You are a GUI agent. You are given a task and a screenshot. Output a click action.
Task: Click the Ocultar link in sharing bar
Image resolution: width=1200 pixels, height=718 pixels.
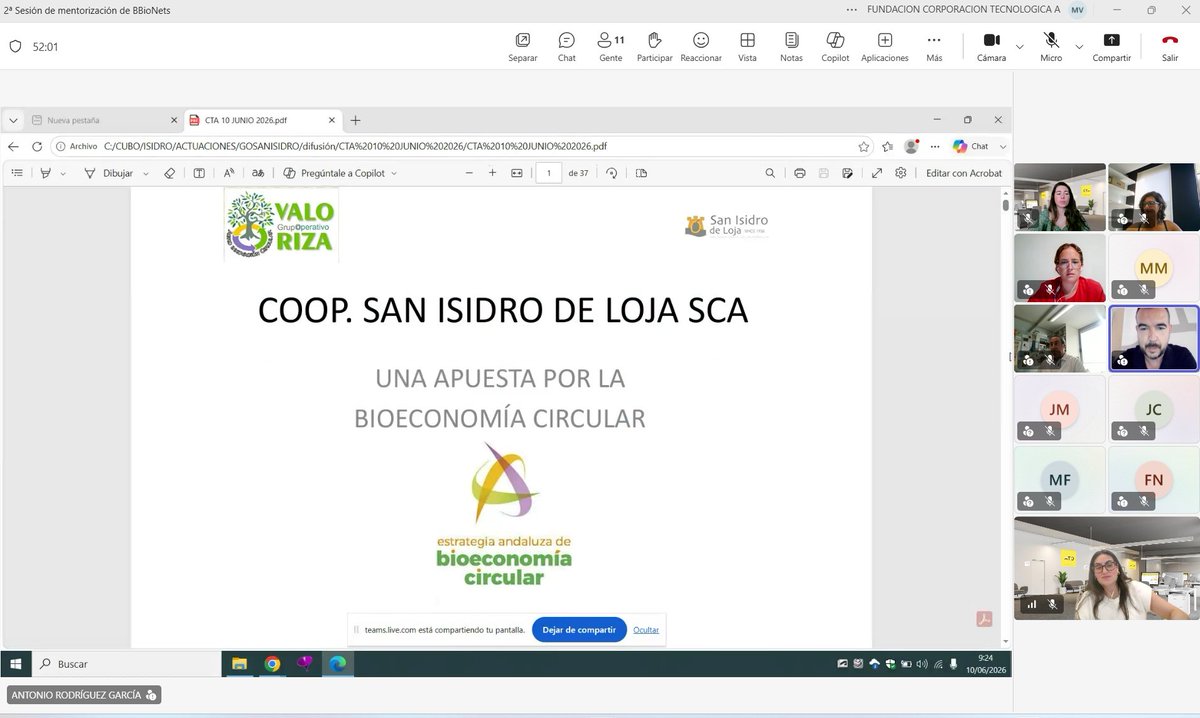[x=646, y=630]
